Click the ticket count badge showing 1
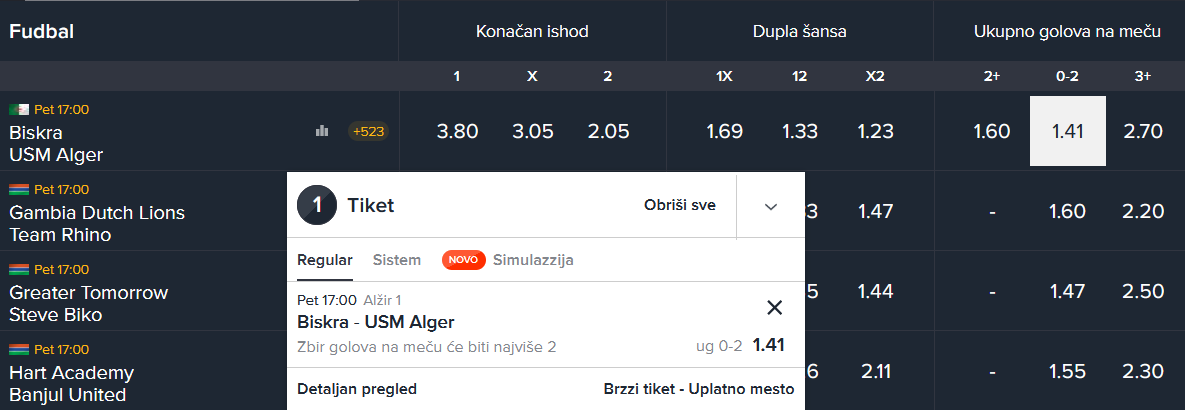1185x410 pixels. click(x=317, y=206)
